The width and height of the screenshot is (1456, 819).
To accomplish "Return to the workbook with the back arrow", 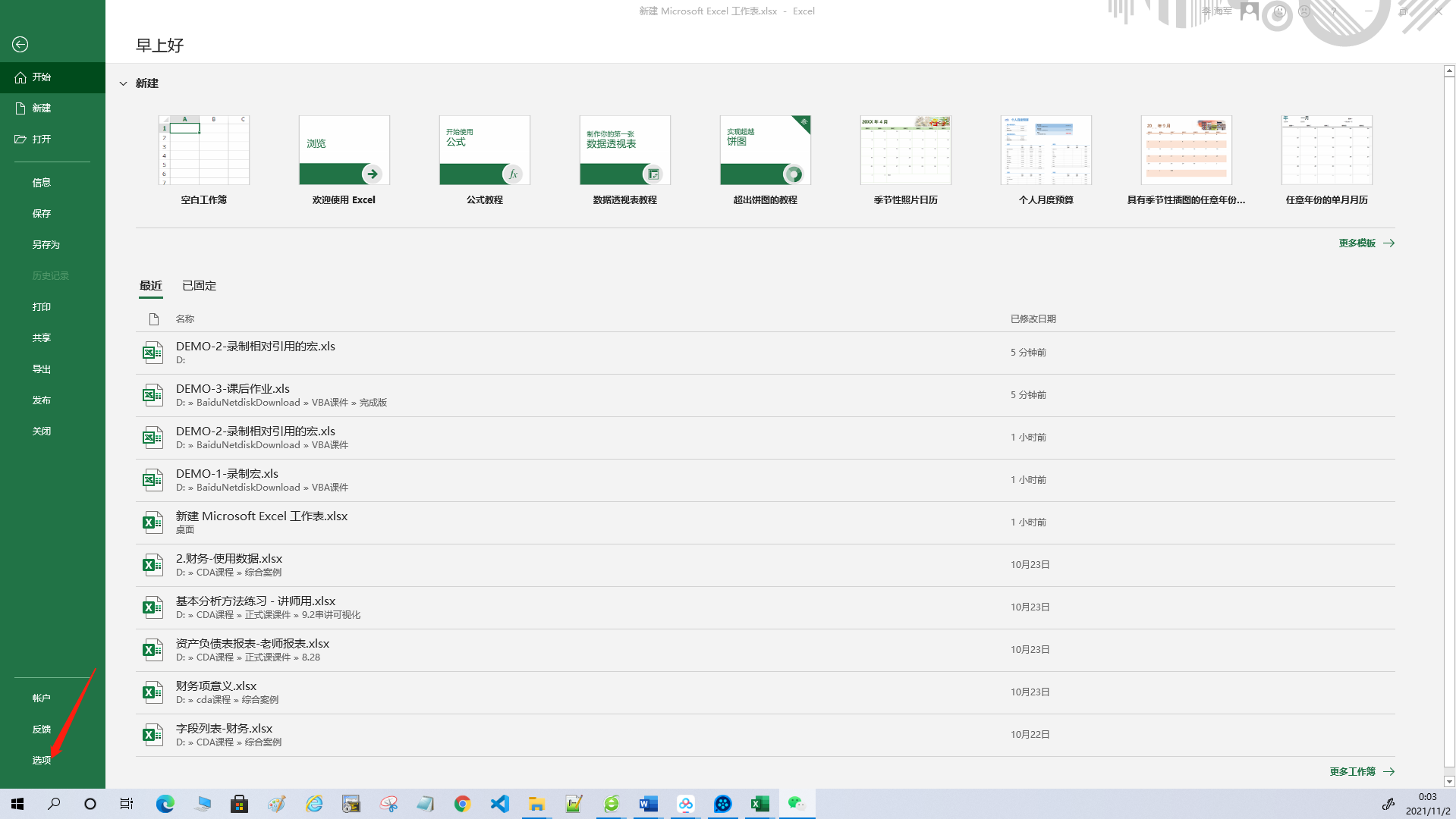I will pyautogui.click(x=20, y=45).
